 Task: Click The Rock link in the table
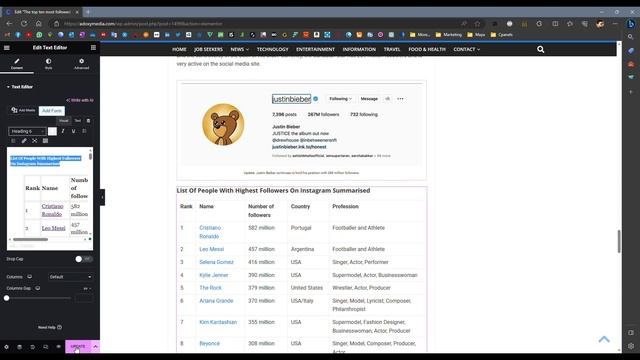click(x=211, y=288)
